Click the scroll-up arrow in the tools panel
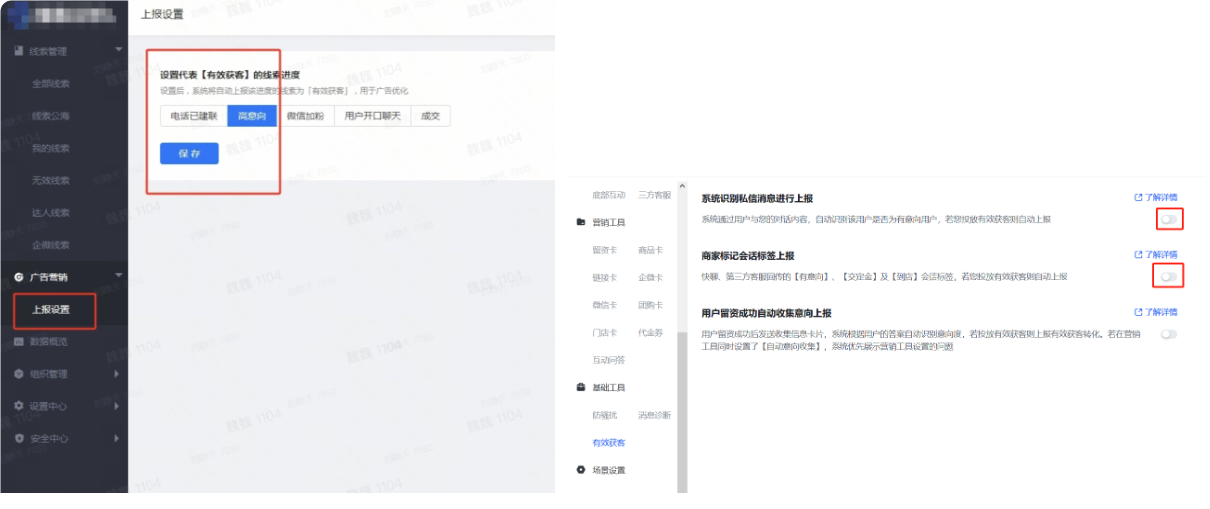Image resolution: width=1210 pixels, height=509 pixels. [x=682, y=186]
